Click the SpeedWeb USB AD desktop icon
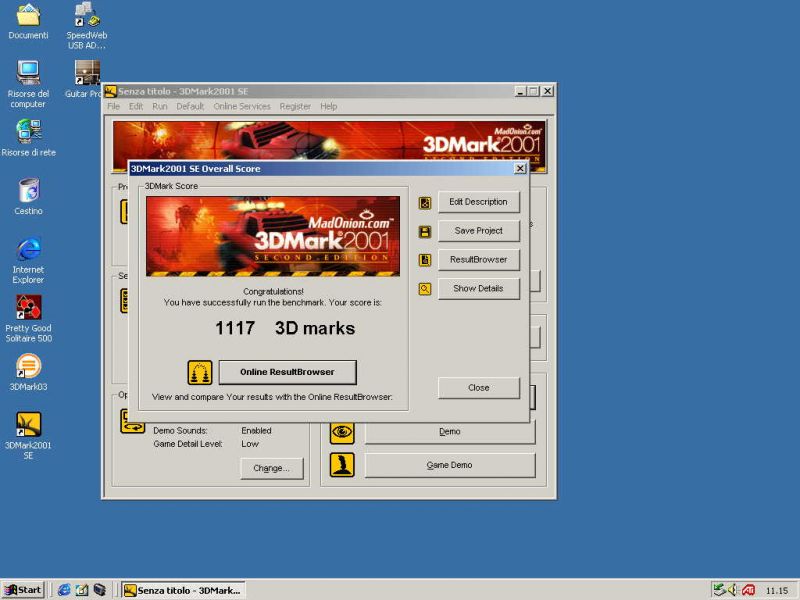 point(87,26)
